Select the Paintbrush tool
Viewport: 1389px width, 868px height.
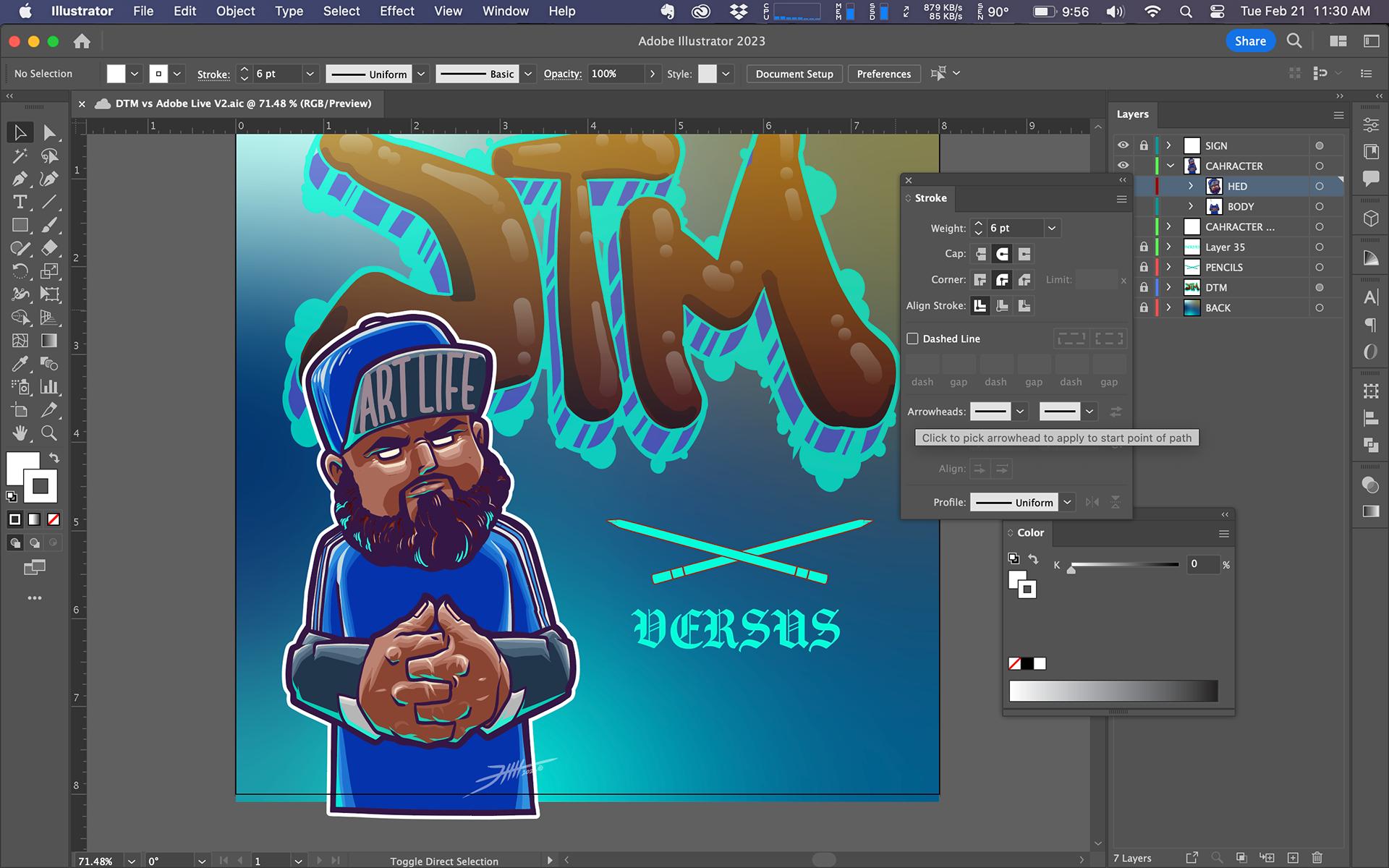tap(49, 225)
